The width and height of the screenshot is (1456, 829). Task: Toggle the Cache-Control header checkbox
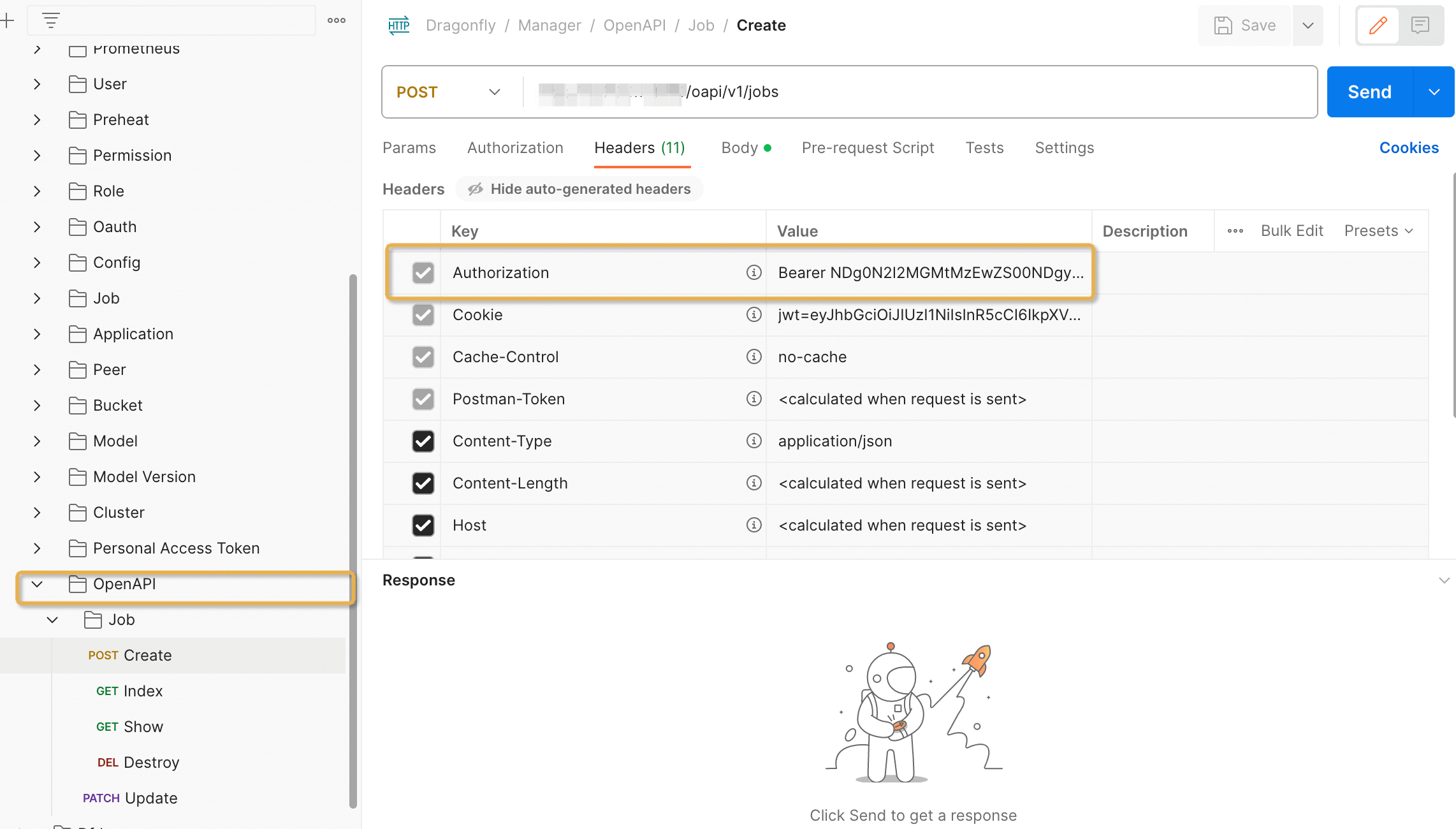tap(423, 357)
